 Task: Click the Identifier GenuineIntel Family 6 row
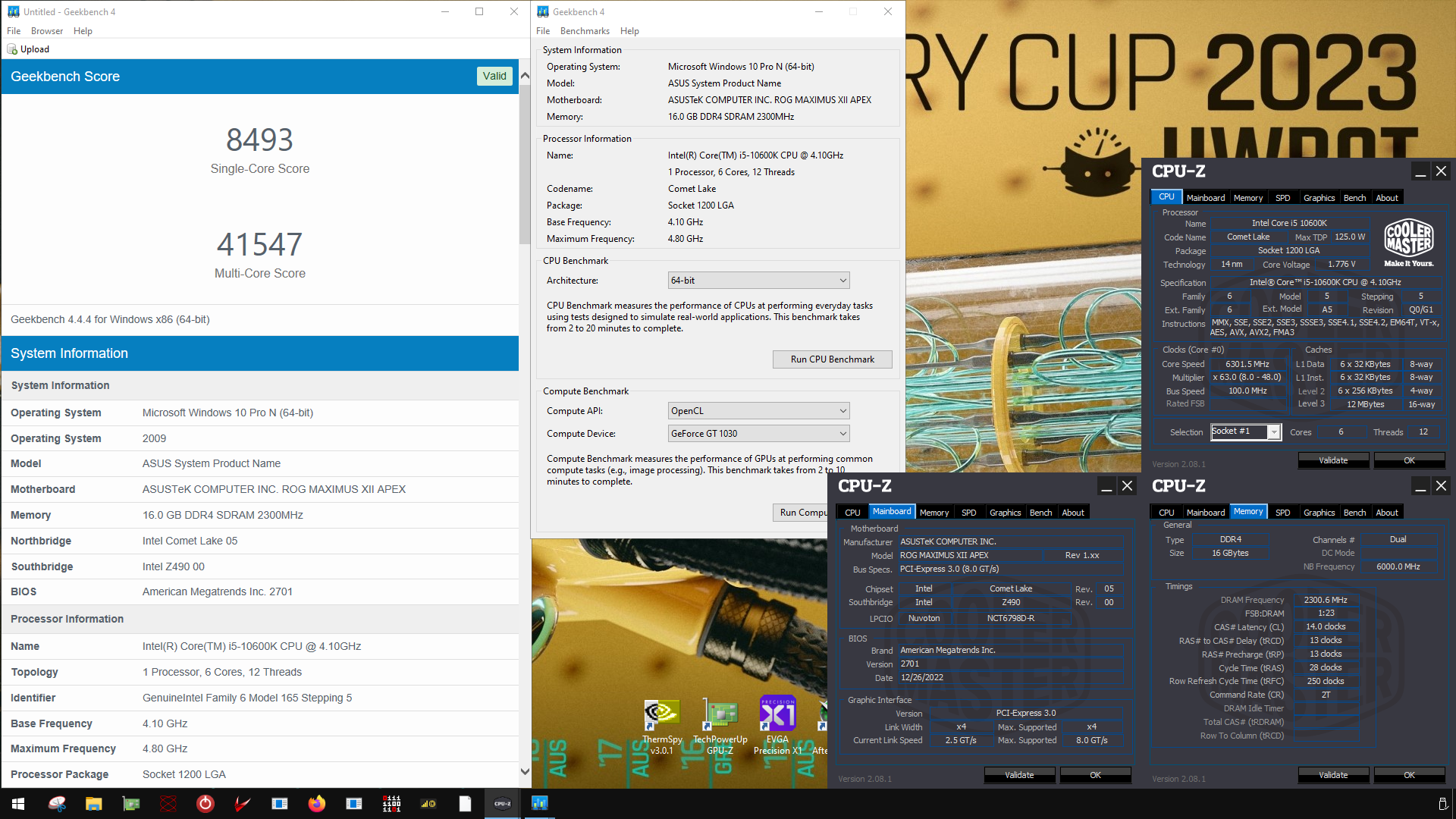click(x=260, y=698)
